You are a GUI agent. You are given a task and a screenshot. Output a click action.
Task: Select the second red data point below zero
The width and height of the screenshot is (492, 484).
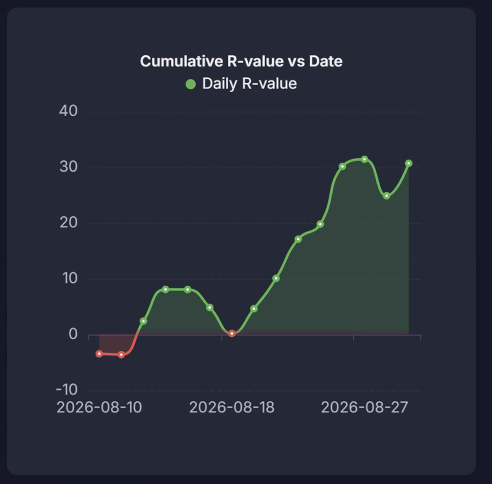coord(121,355)
